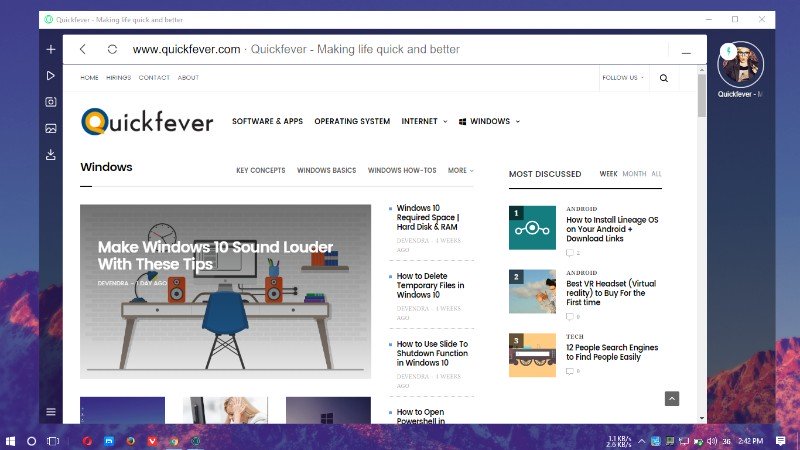Viewport: 800px width, 450px height.
Task: Expand the MORE dropdown in Windows section
Action: (461, 170)
